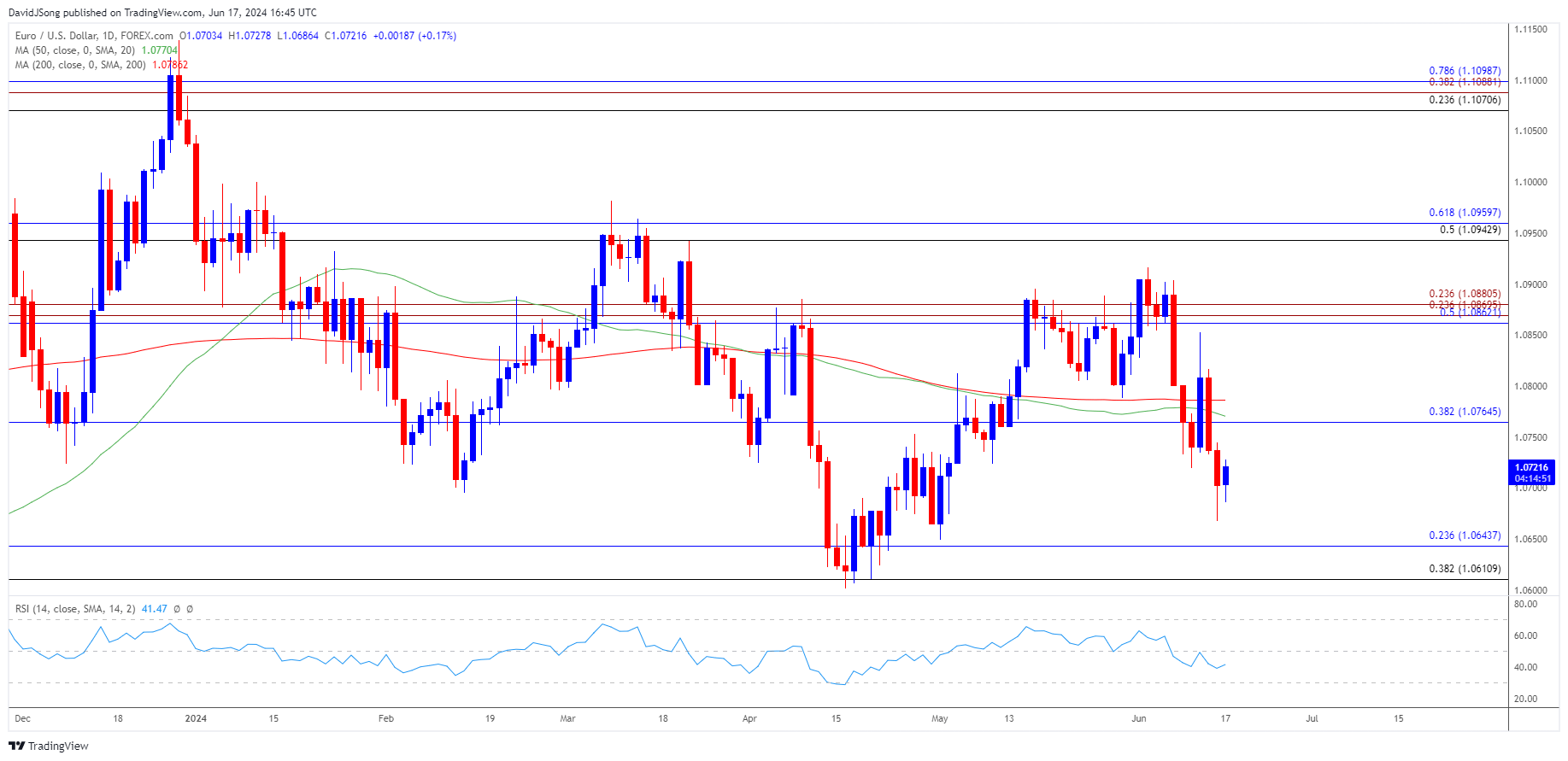Click the 1.11500 price axis label
Screen dimensions: 1568x761
point(1530,29)
